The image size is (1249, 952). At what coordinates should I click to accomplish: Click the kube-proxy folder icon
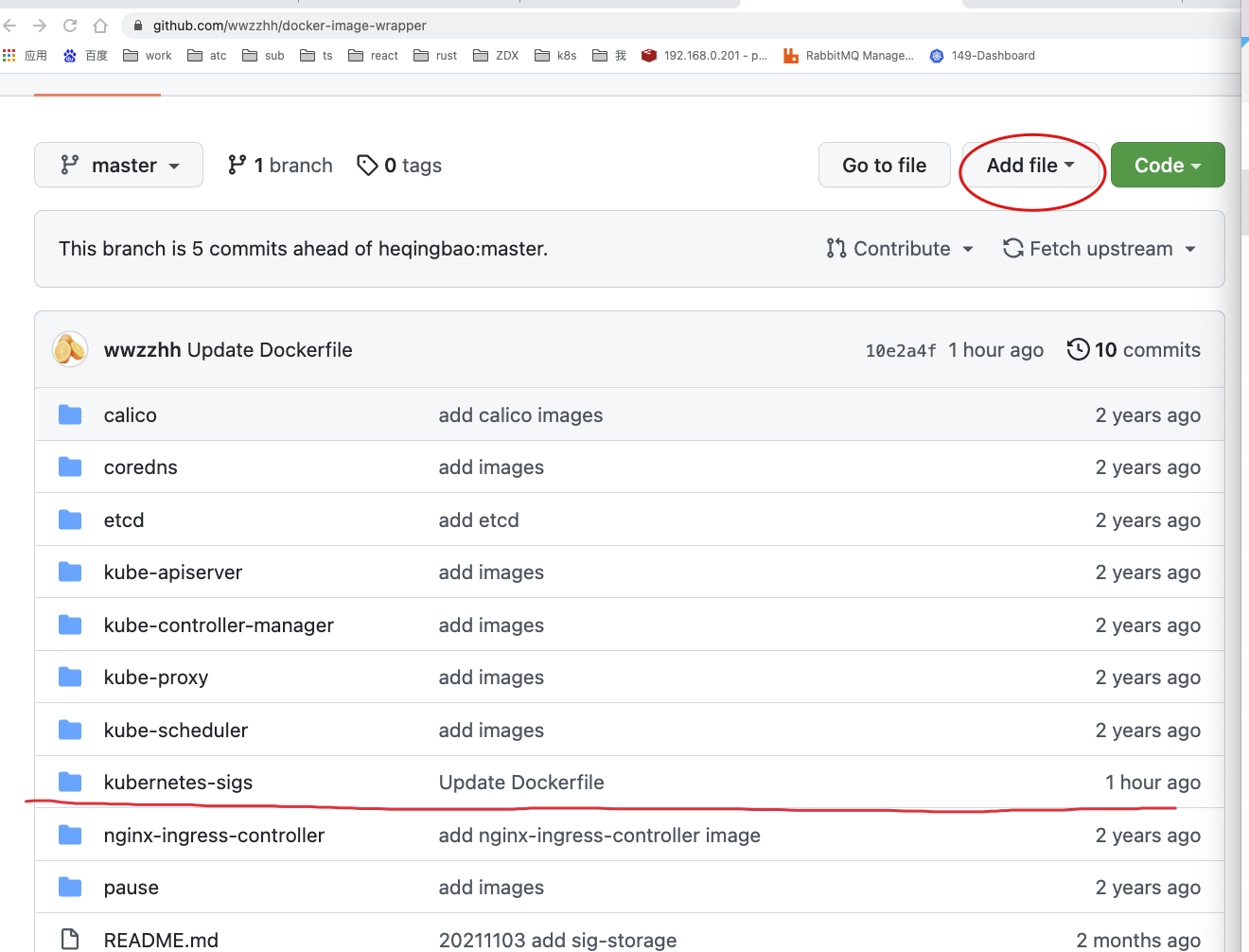point(70,677)
